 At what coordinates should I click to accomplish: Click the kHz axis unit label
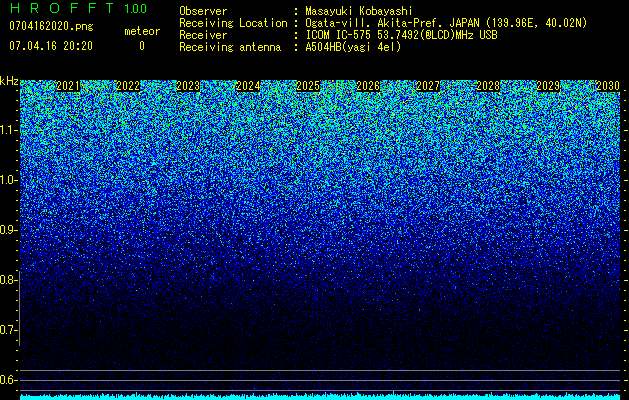point(9,81)
